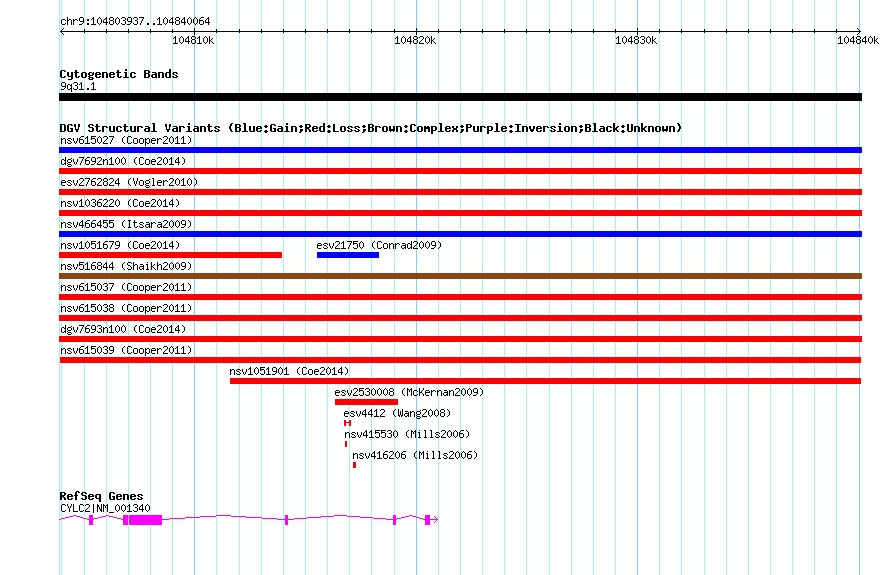
Task: Open esv21750 (Conrad2009) variant label
Action: tap(379, 245)
